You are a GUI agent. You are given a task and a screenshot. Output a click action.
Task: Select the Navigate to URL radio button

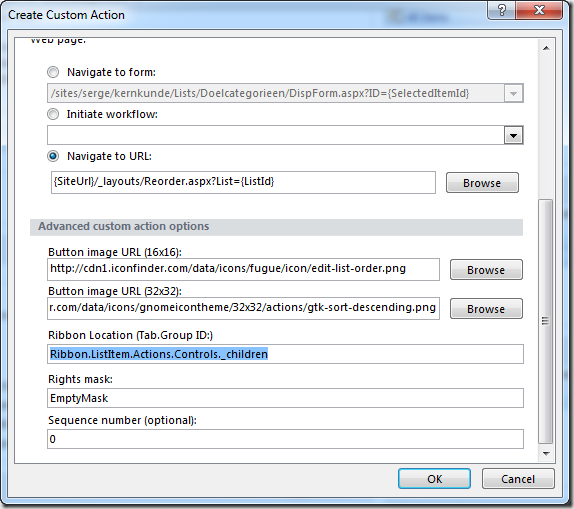point(53,156)
